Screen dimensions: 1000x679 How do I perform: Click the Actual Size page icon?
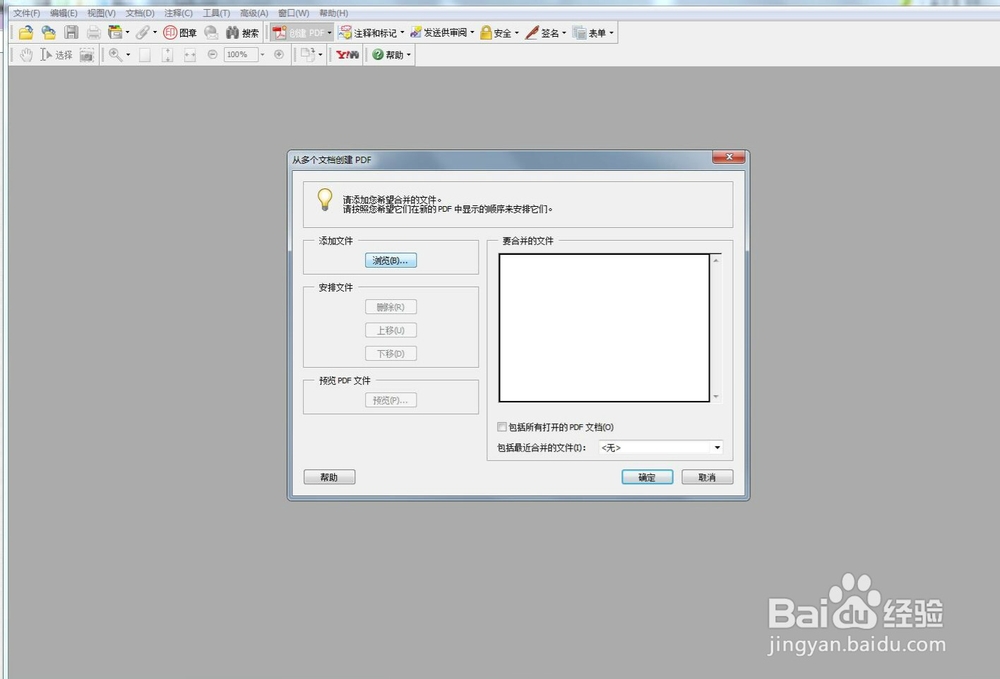[x=145, y=55]
